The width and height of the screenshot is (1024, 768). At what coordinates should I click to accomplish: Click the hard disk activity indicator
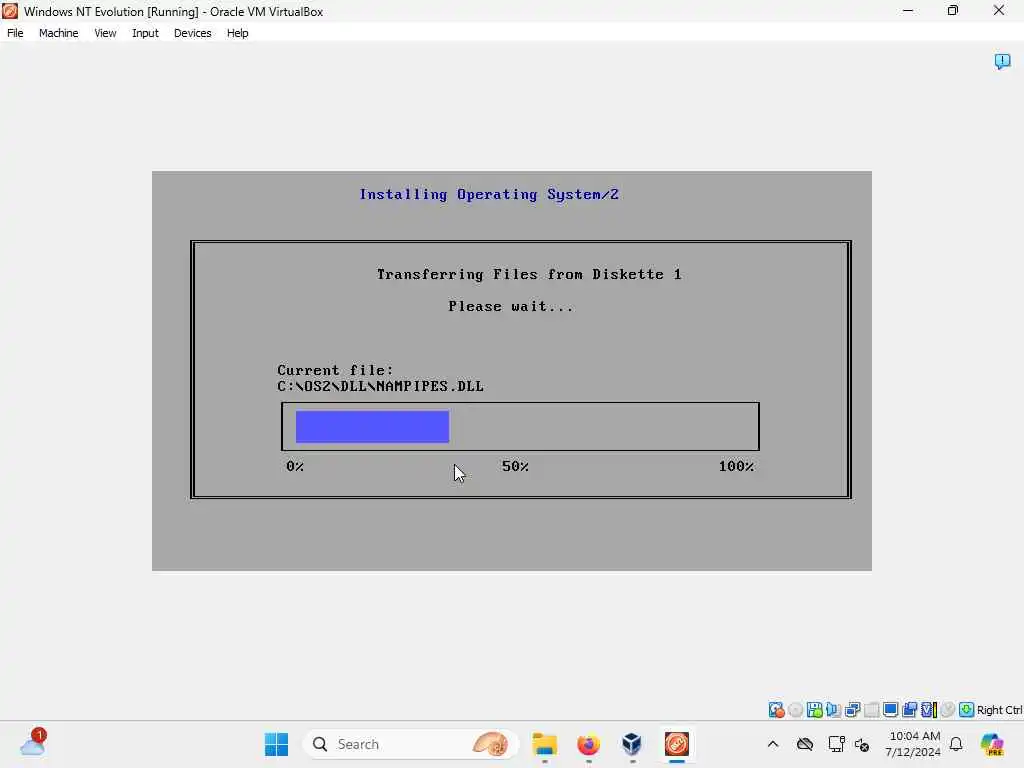click(x=776, y=710)
